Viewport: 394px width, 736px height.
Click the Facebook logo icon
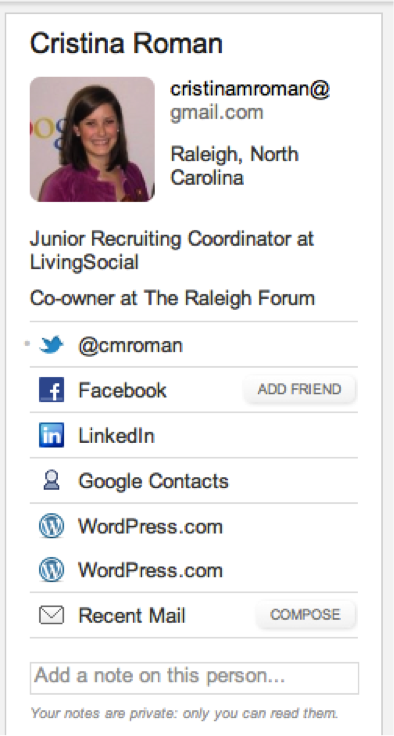click(51, 390)
